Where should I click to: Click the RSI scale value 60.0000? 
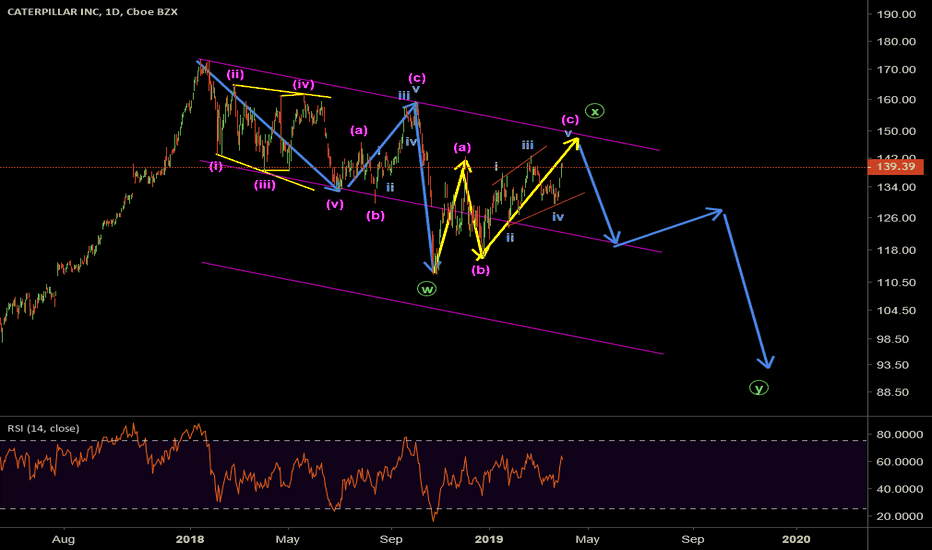point(899,462)
